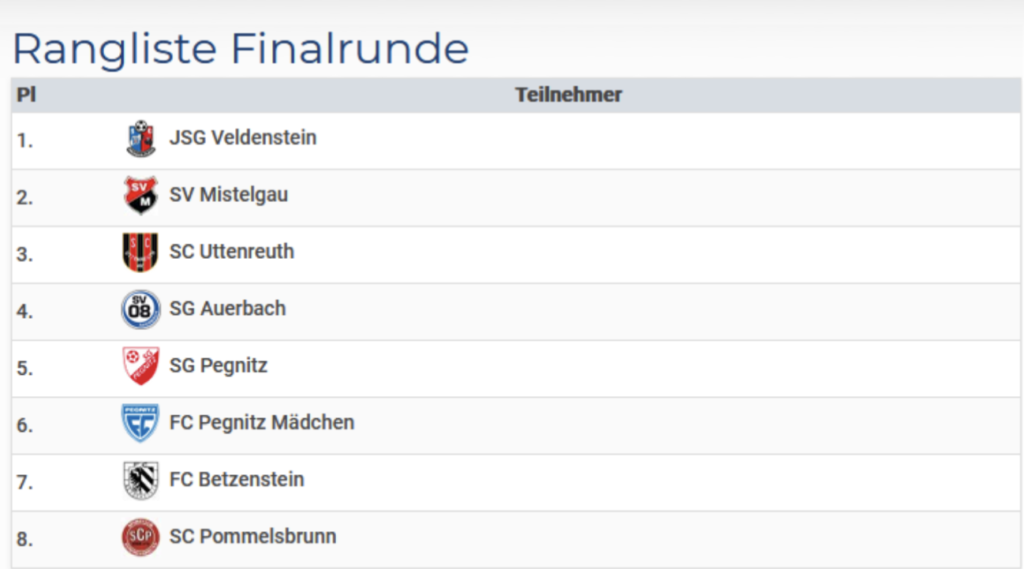This screenshot has width=1024, height=569.
Task: Click the FC Pegnitz Mädchen blue crest
Action: 141,423
